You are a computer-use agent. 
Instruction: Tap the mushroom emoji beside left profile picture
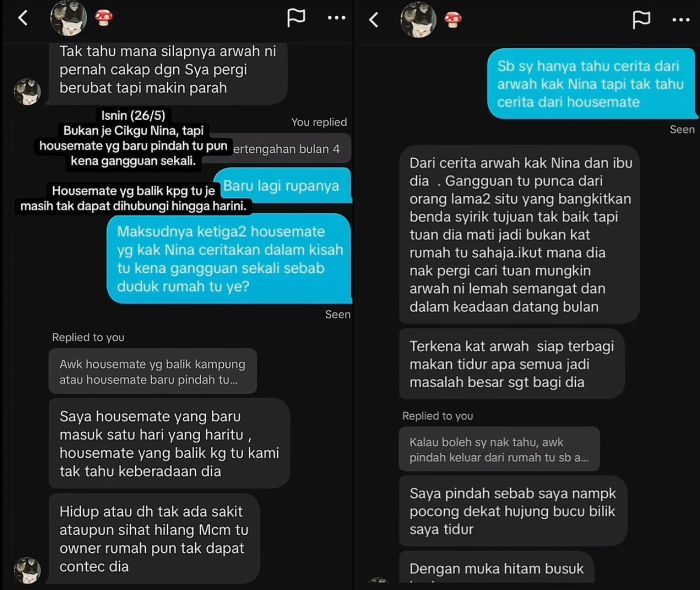104,18
